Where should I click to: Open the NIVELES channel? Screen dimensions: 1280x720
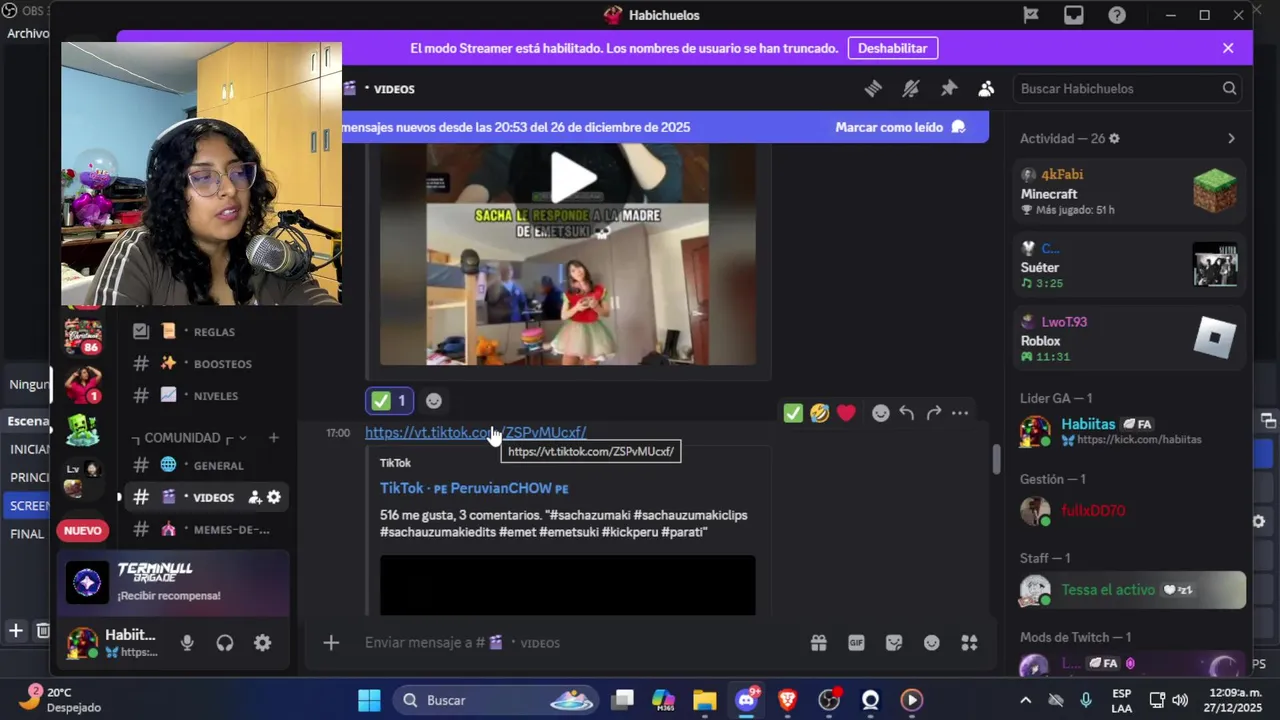click(x=208, y=396)
